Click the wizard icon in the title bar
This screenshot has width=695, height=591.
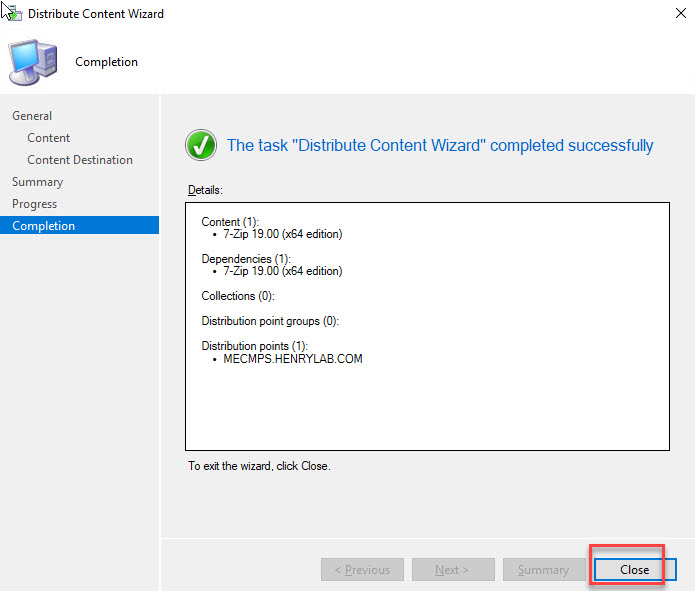pyautogui.click(x=12, y=13)
